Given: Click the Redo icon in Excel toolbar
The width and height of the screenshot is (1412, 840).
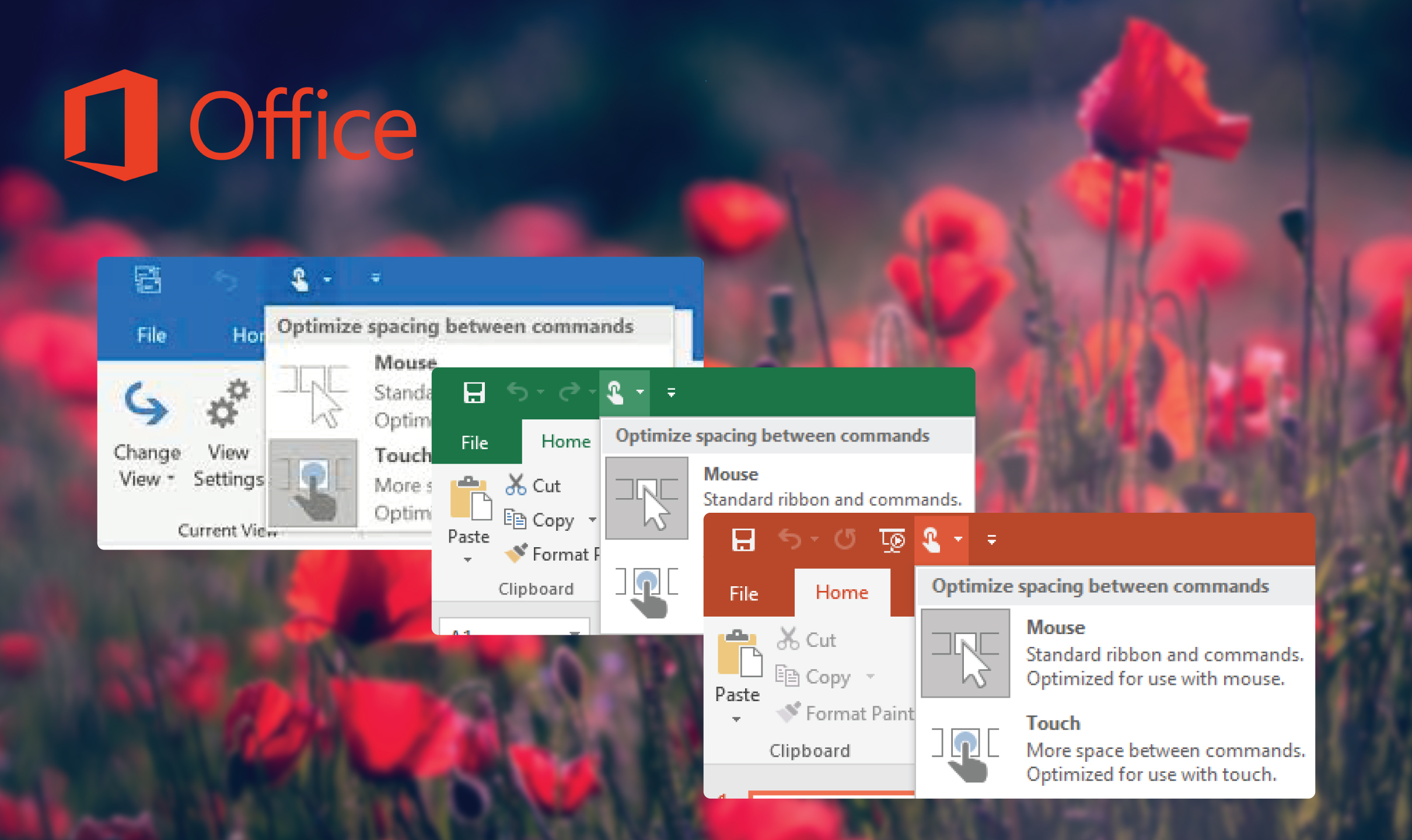Looking at the screenshot, I should tap(569, 391).
